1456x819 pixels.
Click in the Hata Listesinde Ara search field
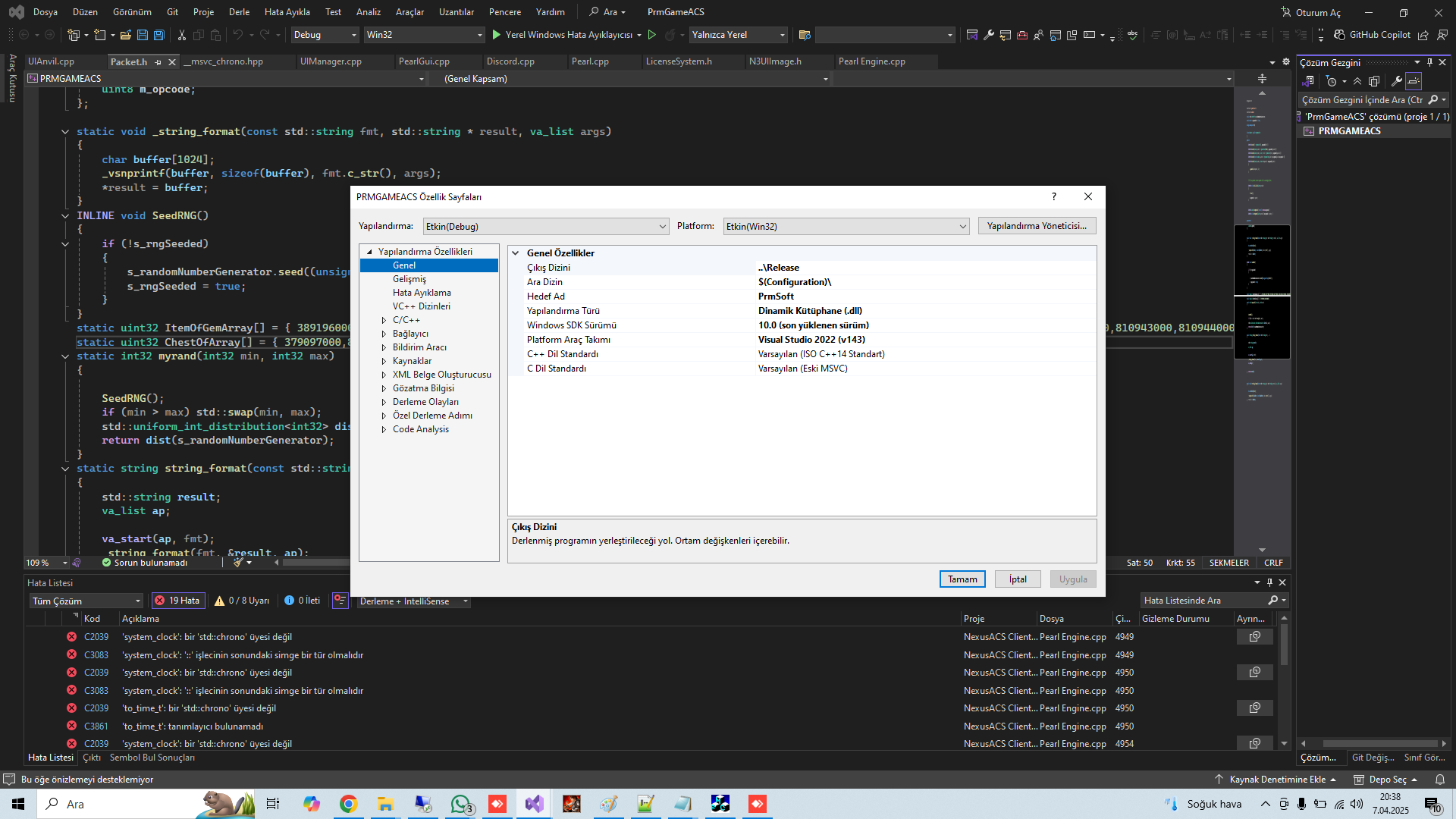click(x=1205, y=601)
